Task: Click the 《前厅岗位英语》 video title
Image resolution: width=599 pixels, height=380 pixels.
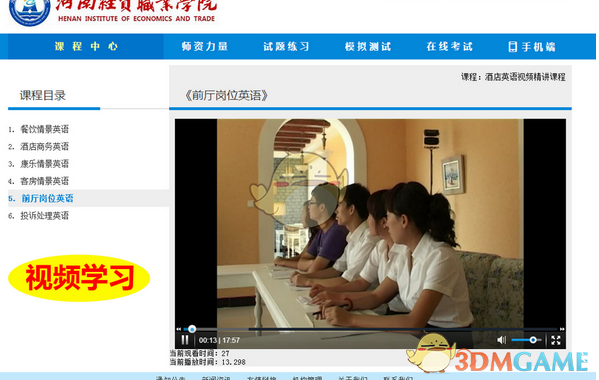Action: 226,95
